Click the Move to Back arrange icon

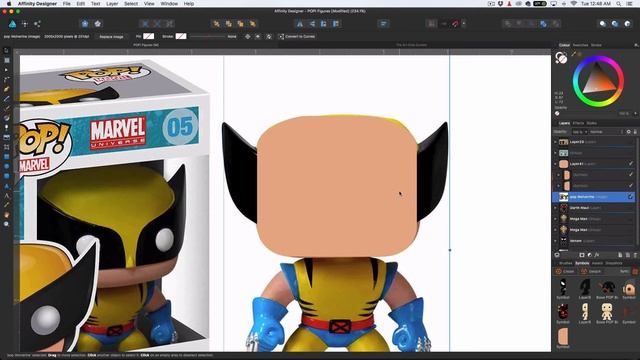point(216,24)
